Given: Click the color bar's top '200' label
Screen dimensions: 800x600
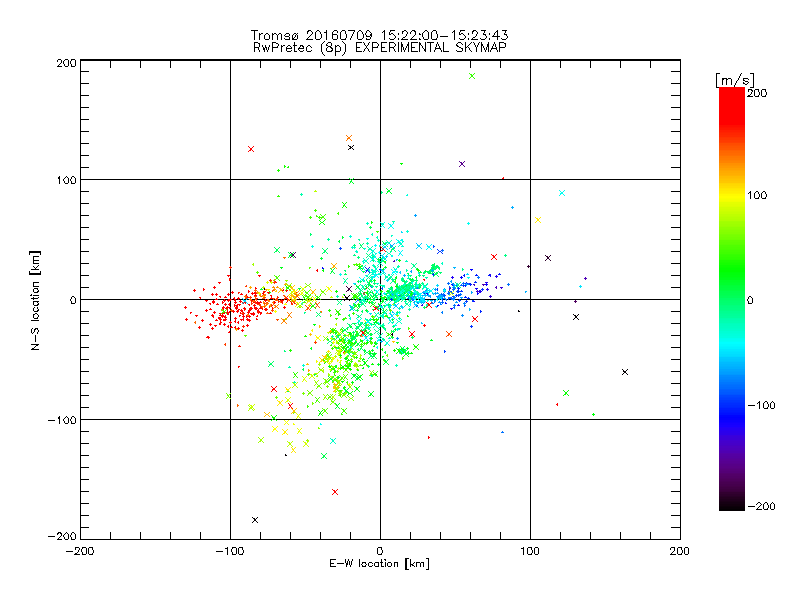Looking at the screenshot, I should (758, 93).
